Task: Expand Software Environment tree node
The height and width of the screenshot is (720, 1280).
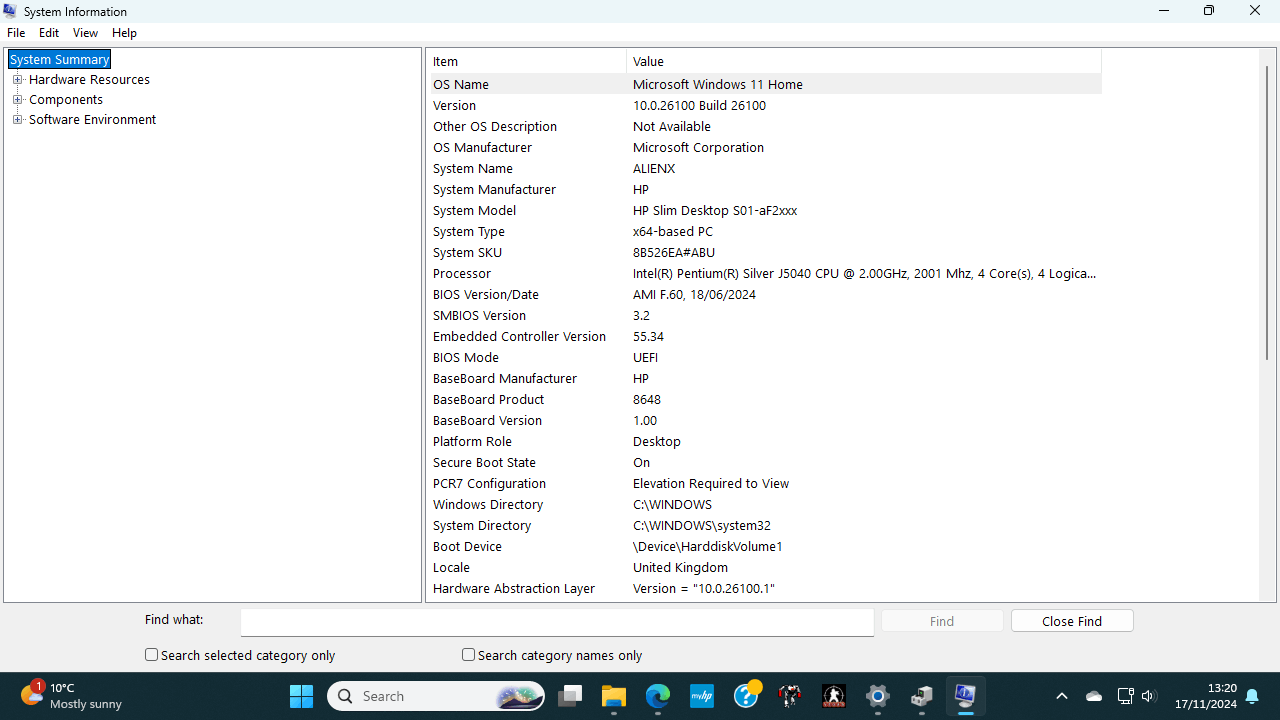Action: coord(17,120)
